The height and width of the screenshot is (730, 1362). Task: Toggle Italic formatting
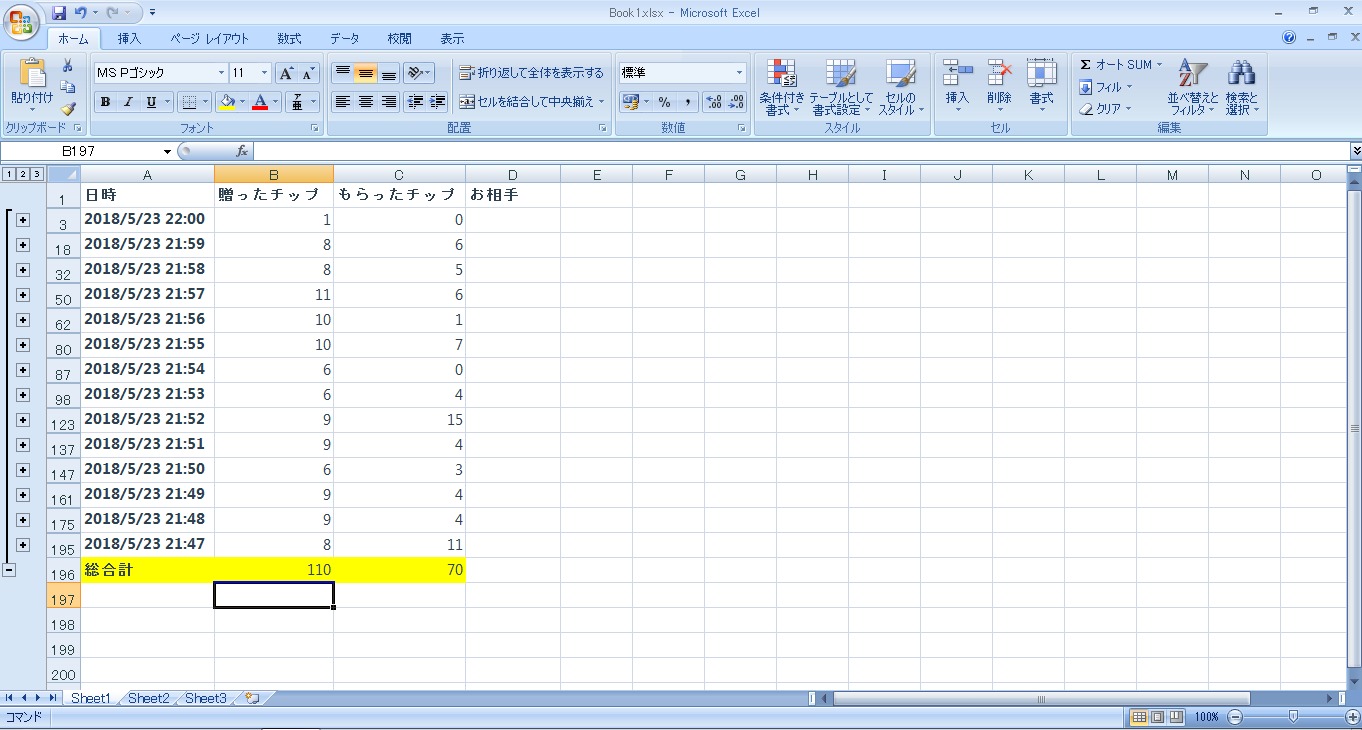pyautogui.click(x=128, y=102)
